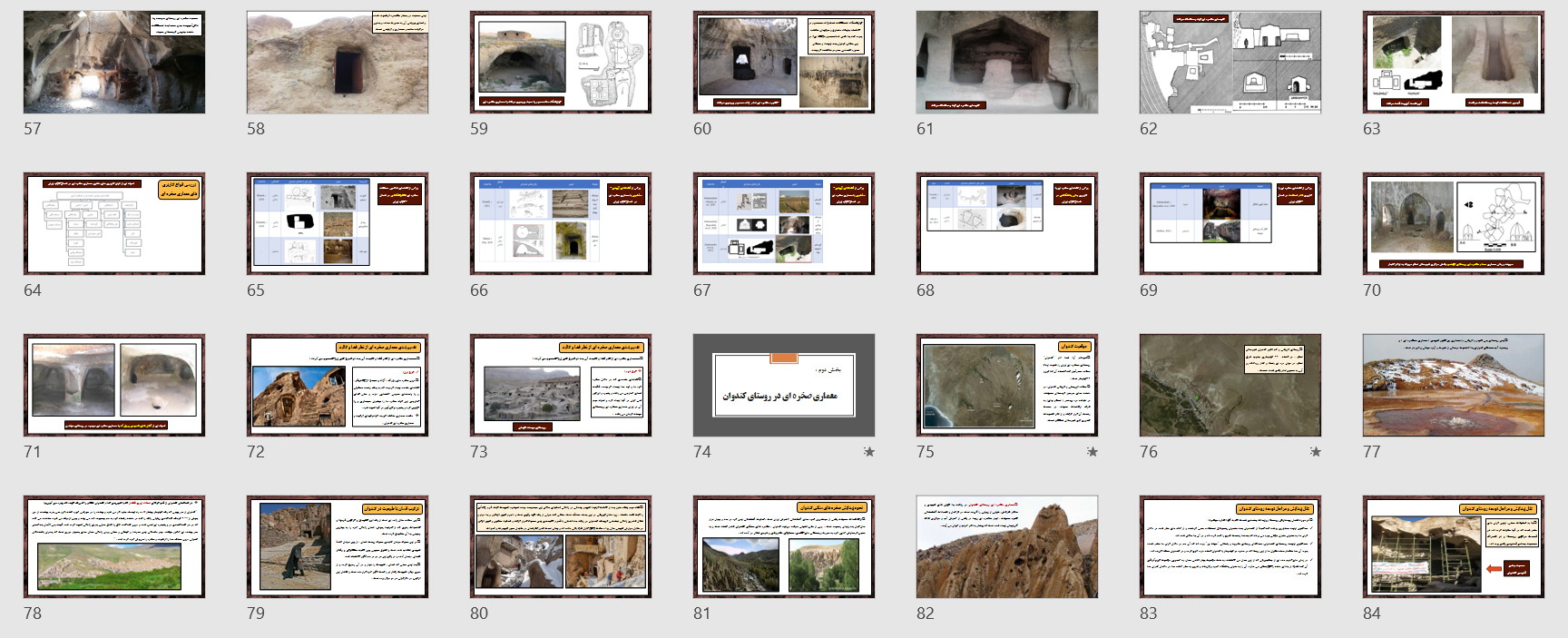Select slide 84 with scaffolding and red arrow

pos(1454,547)
